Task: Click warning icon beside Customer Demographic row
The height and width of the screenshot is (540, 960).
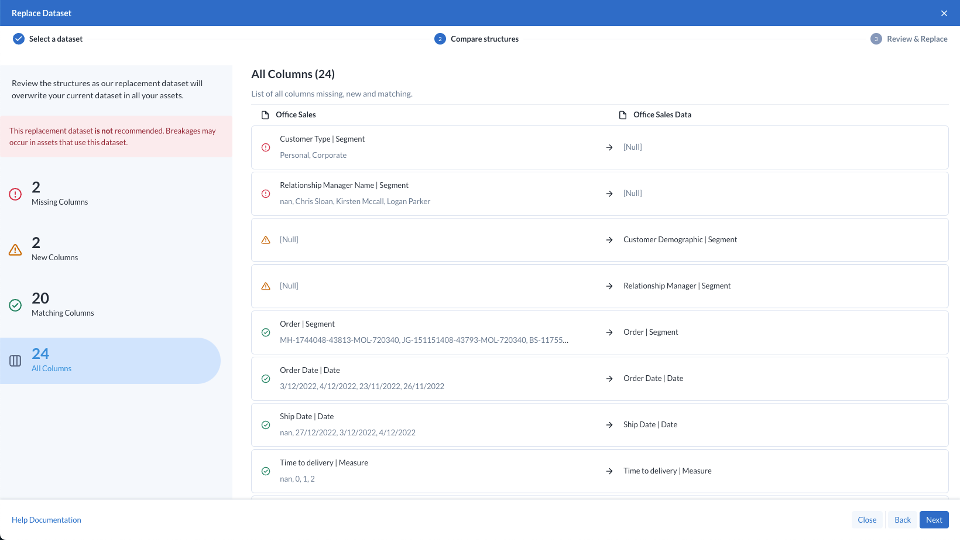Action: point(265,240)
